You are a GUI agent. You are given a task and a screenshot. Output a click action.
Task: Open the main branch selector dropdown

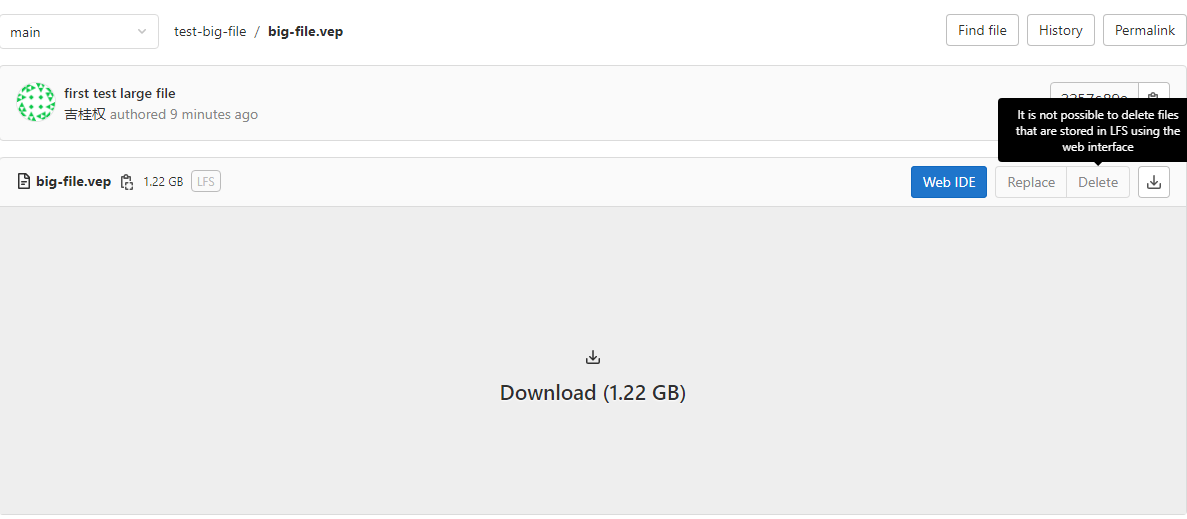point(79,32)
